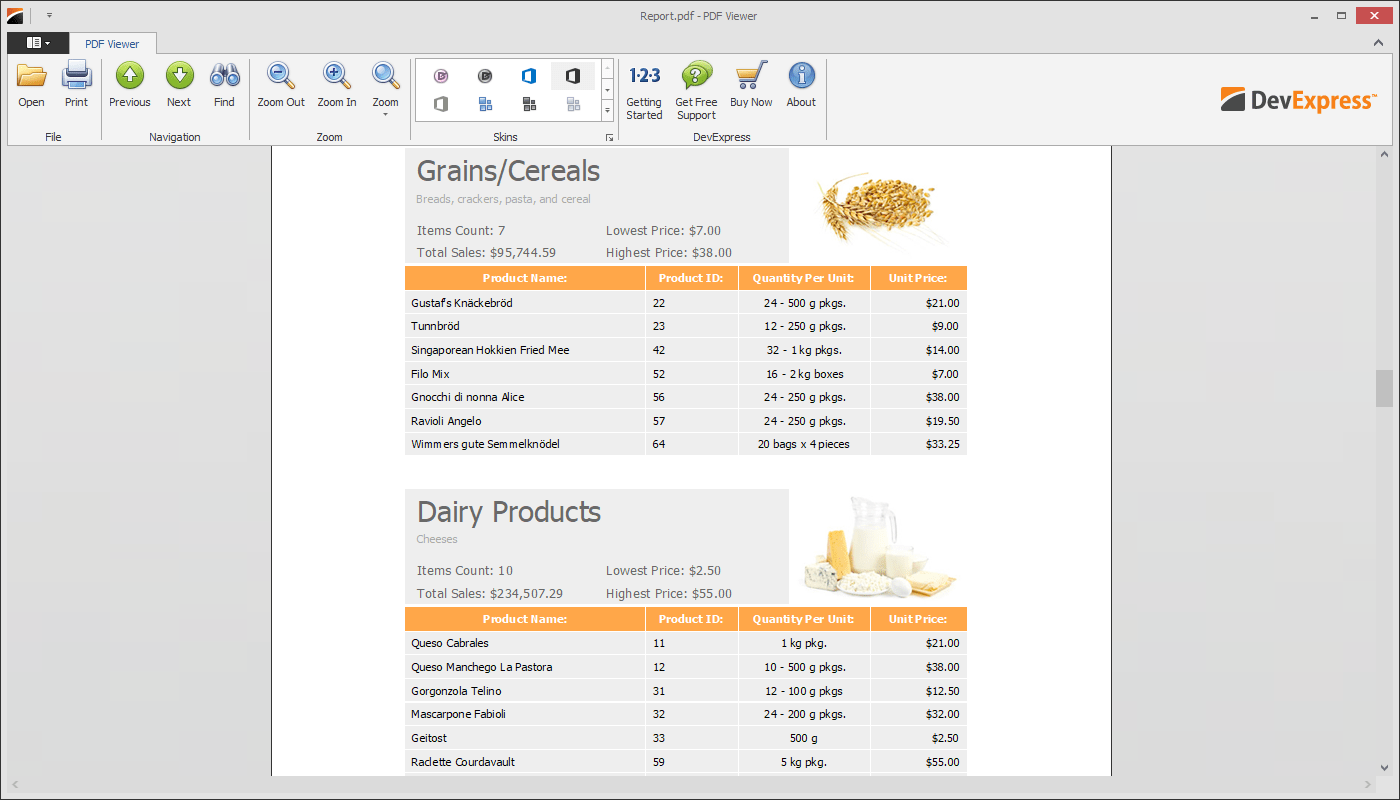The image size is (1400, 800).
Task: Apply the Dark Gray tile skin
Action: [x=529, y=103]
